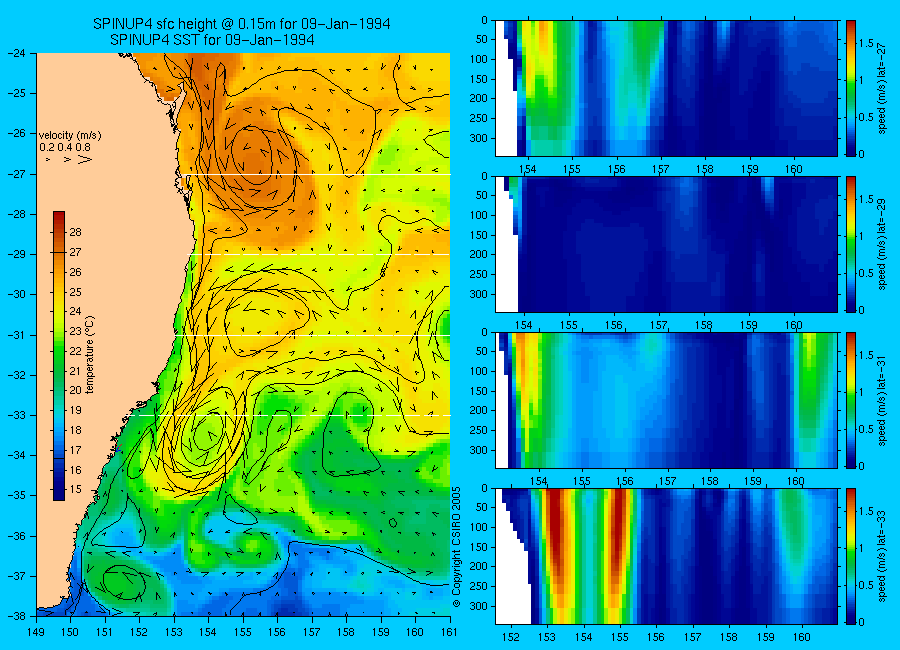Select the "temperature (°C)" color bar label
Screen dimensions: 900x650
[x=90, y=355]
